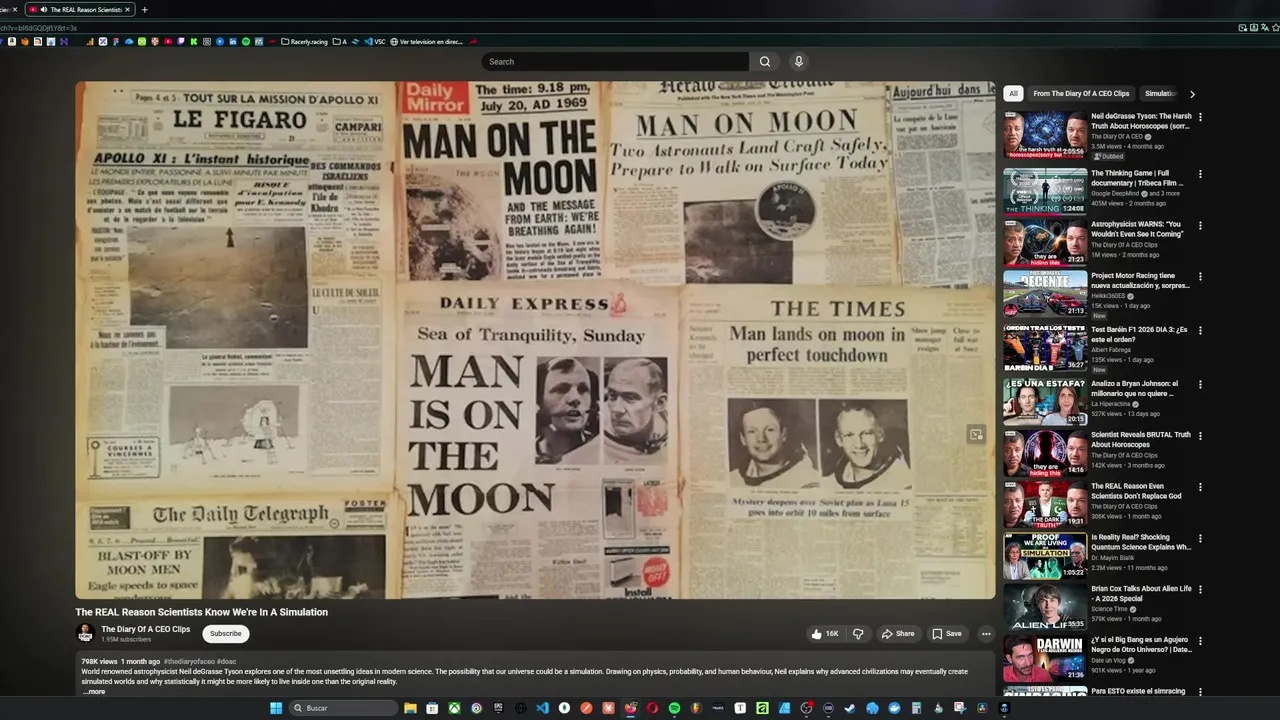Open Opera browser from the taskbar

coord(652,708)
